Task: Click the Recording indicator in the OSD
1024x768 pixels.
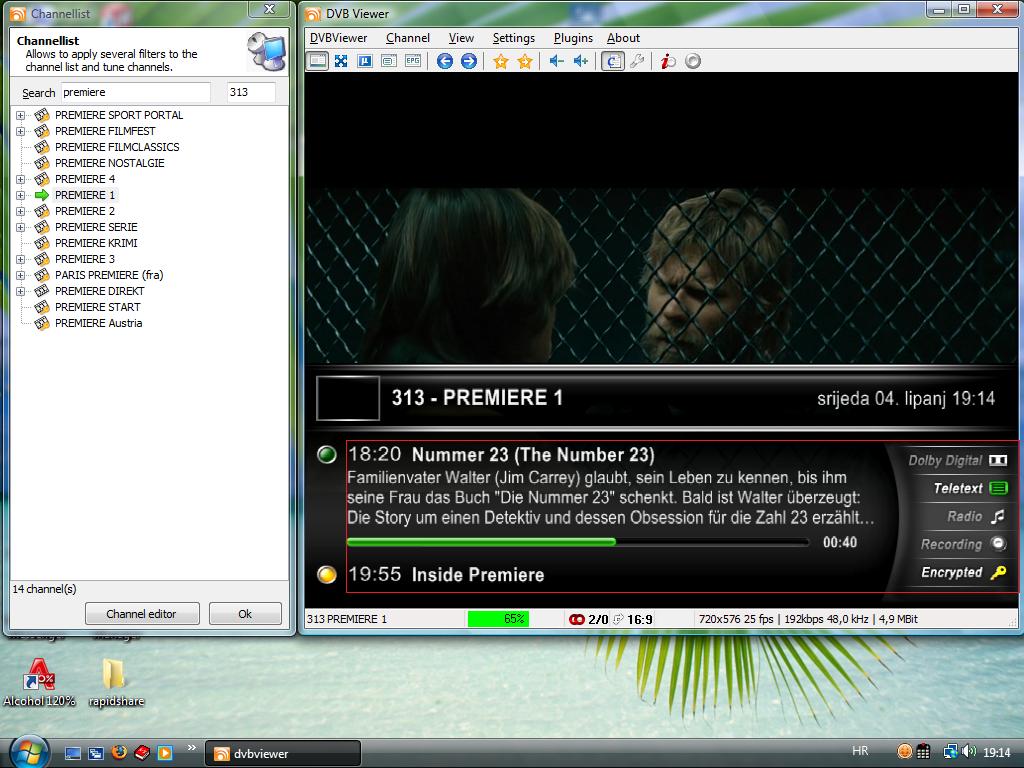Action: tap(964, 544)
